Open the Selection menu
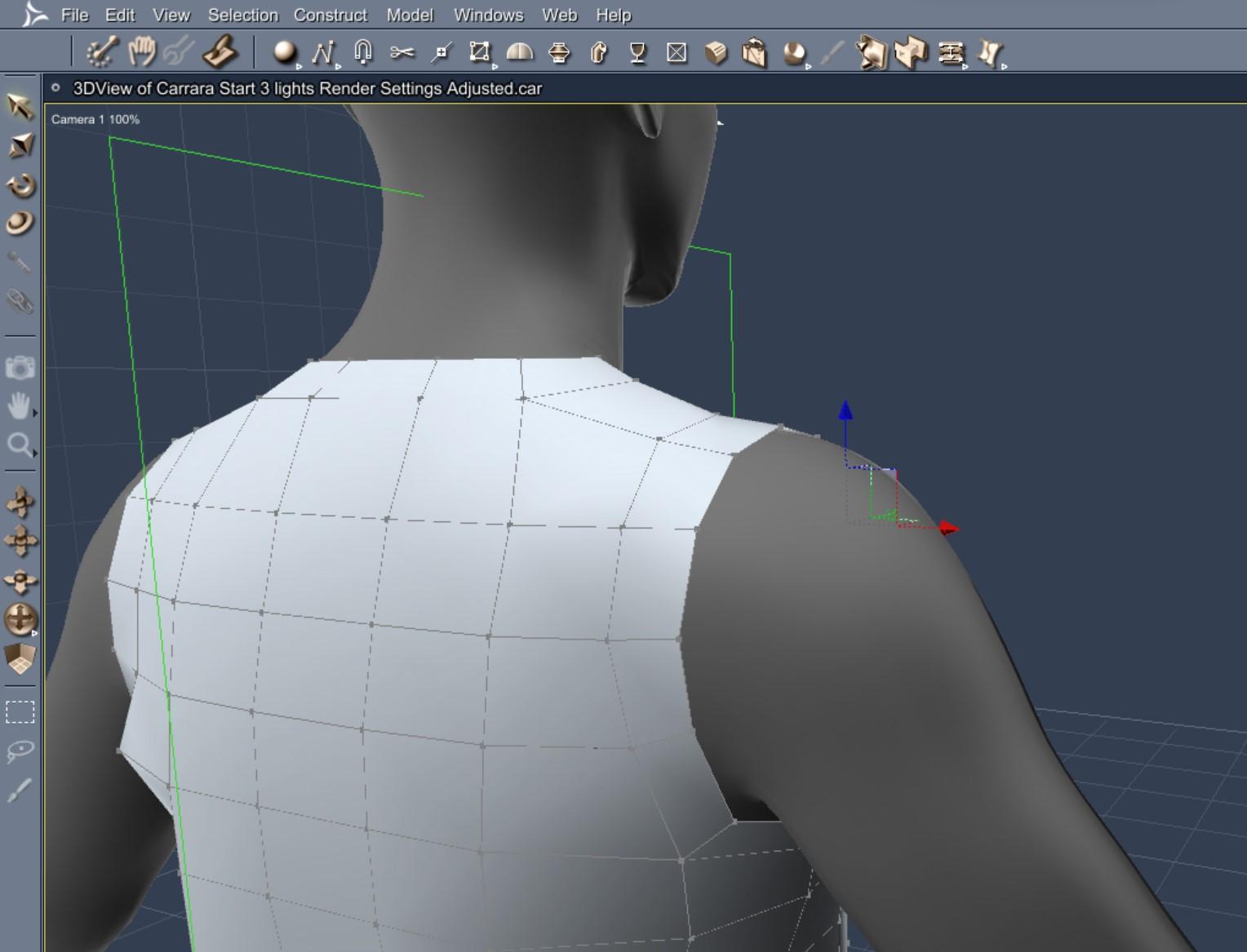The image size is (1247, 952). coord(243,15)
